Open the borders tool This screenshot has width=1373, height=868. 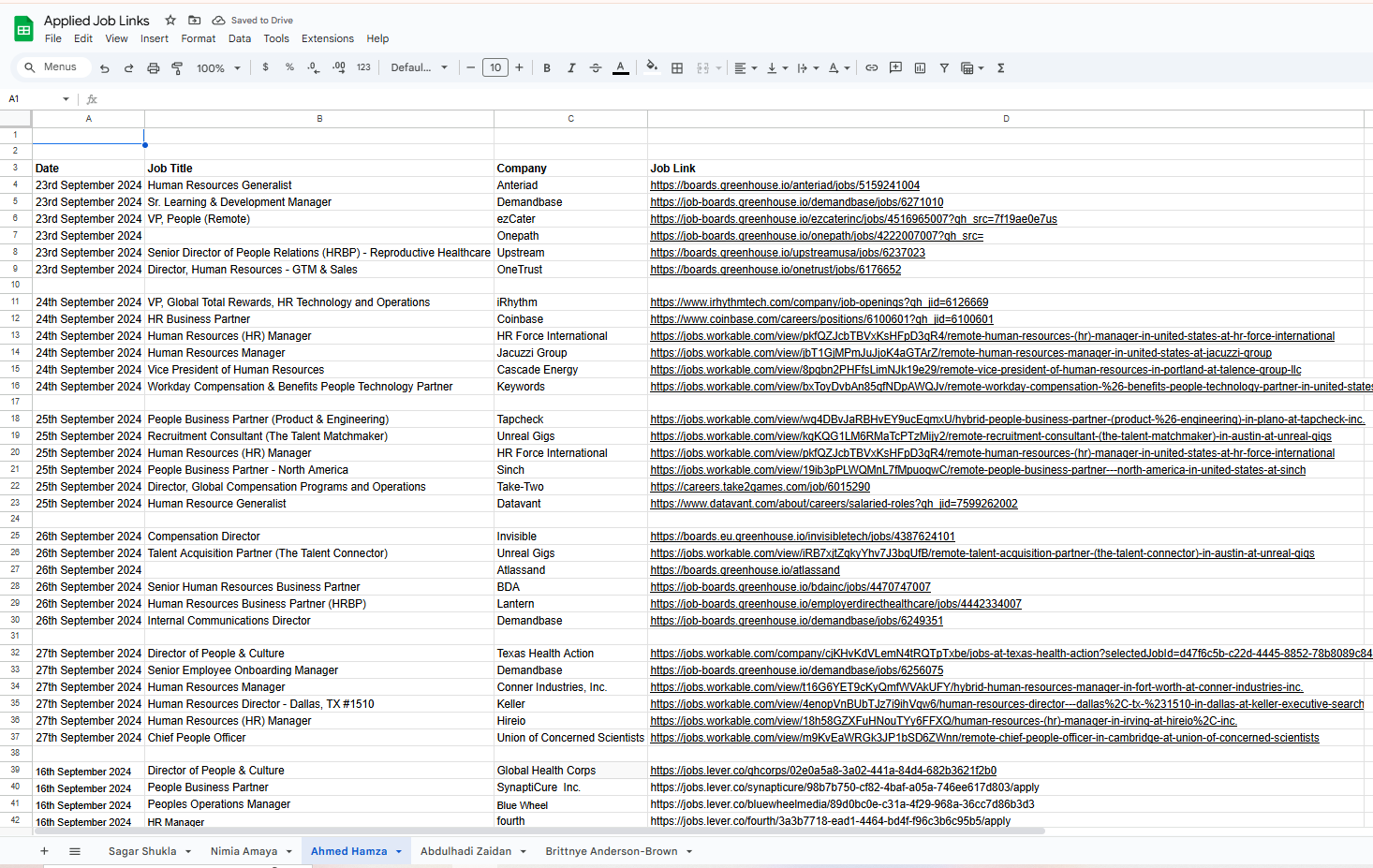click(x=677, y=68)
